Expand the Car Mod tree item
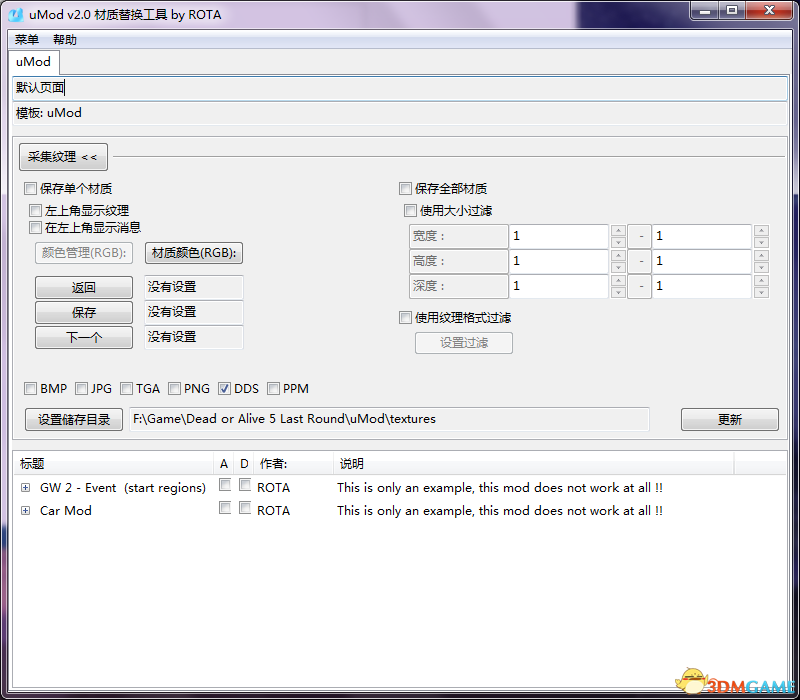 (x=25, y=511)
